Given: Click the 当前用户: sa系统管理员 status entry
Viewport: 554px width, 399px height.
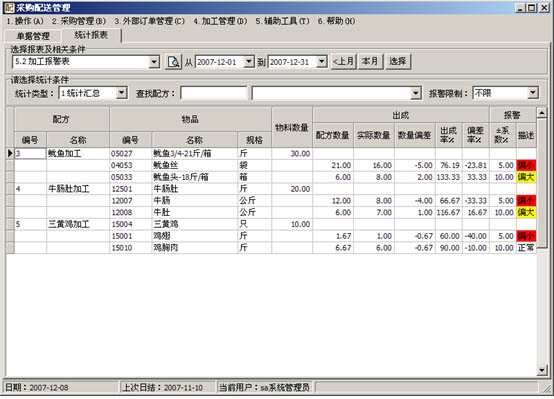Looking at the screenshot, I should tap(264, 388).
